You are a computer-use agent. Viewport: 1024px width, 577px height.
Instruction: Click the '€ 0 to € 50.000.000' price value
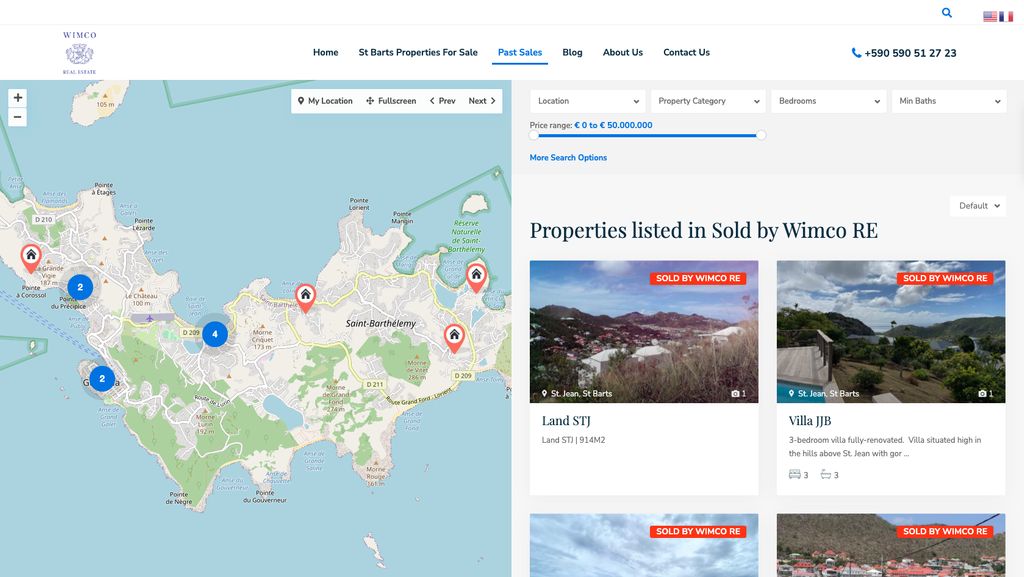[613, 125]
